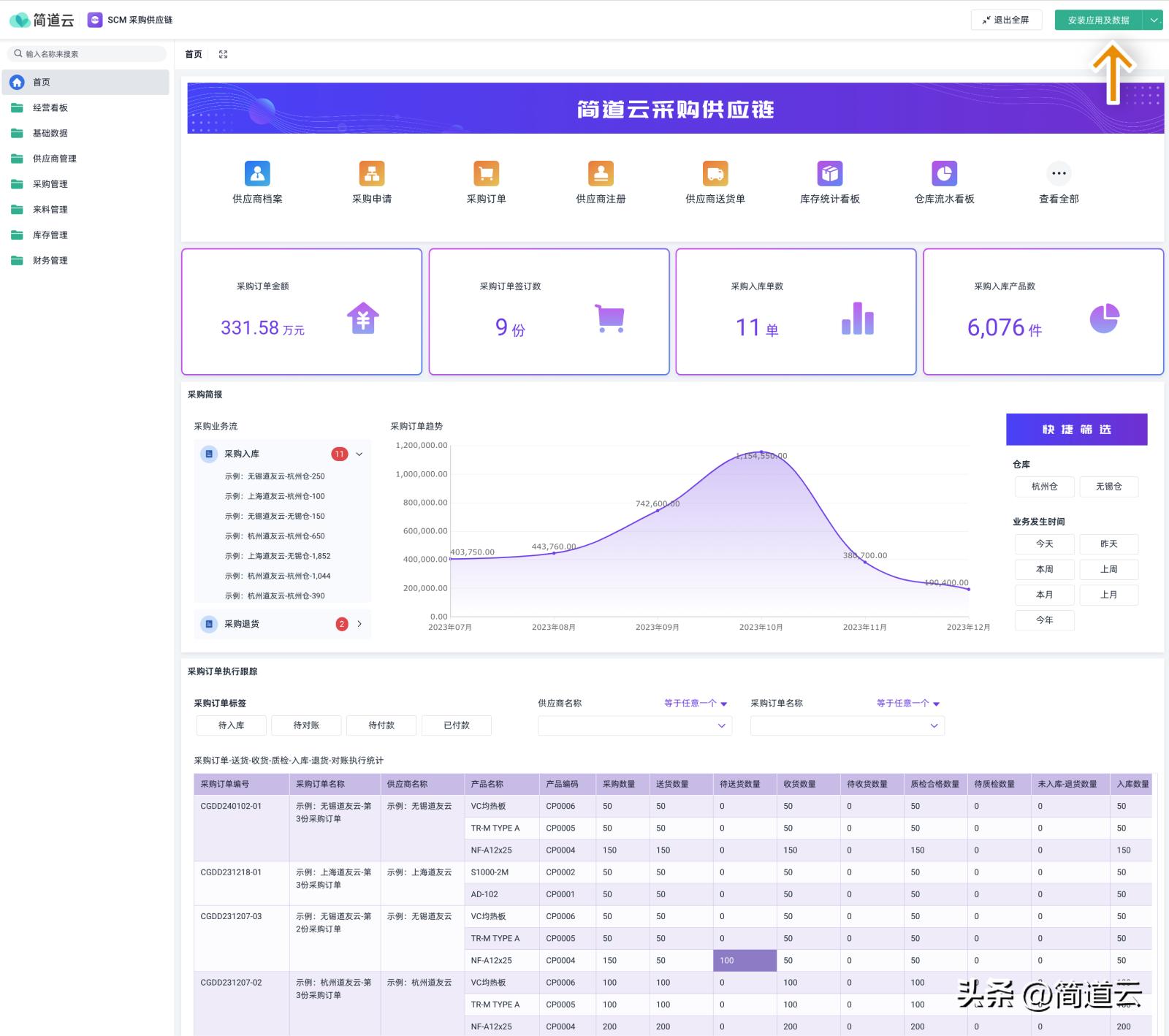1169x1036 pixels.
Task: Enable the 待入库 order tag filter
Action: point(231,725)
